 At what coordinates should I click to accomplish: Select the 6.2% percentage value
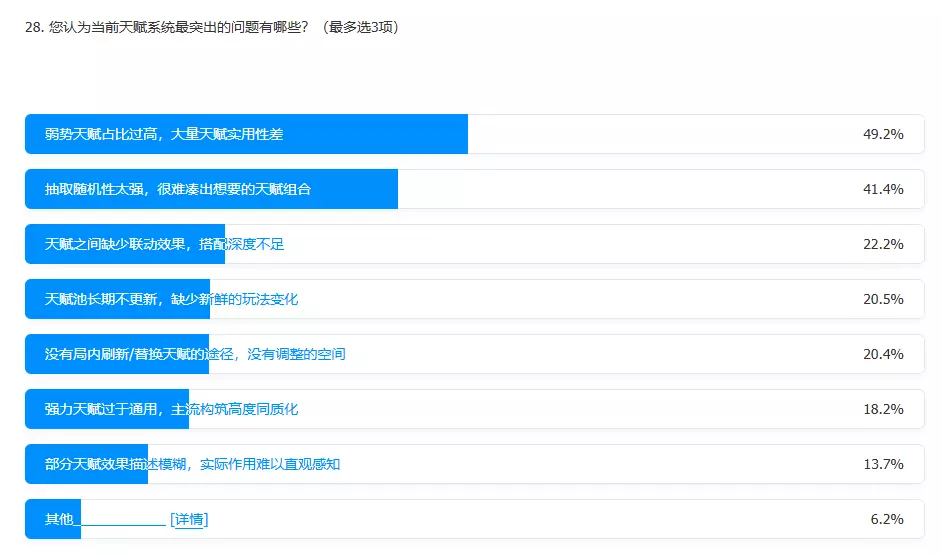coord(887,519)
